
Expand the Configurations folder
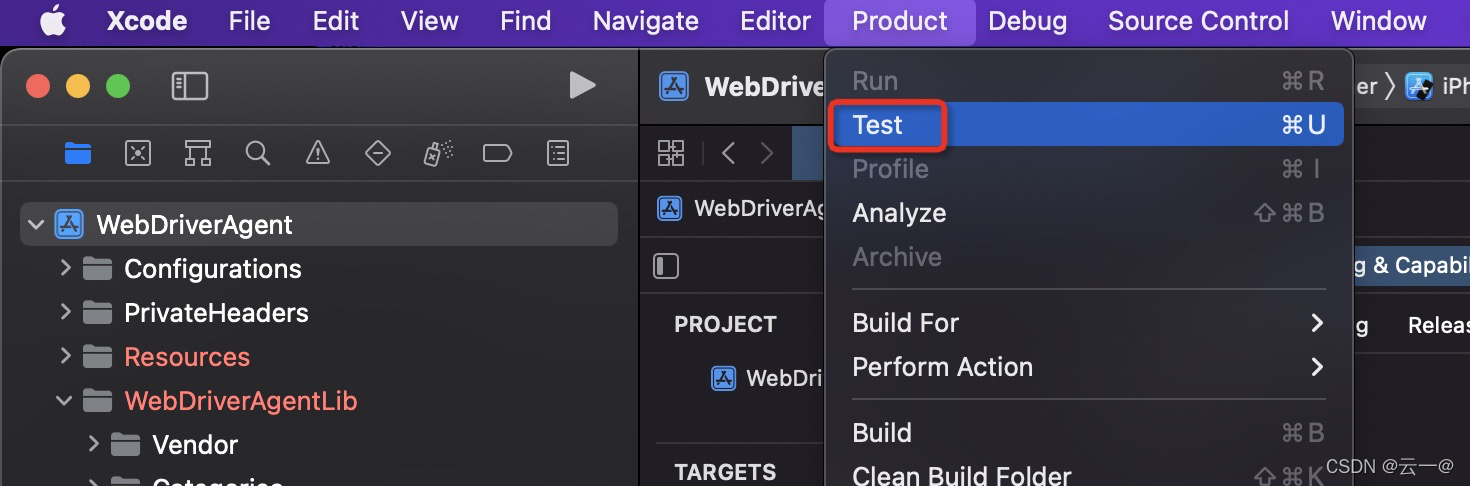(65, 268)
